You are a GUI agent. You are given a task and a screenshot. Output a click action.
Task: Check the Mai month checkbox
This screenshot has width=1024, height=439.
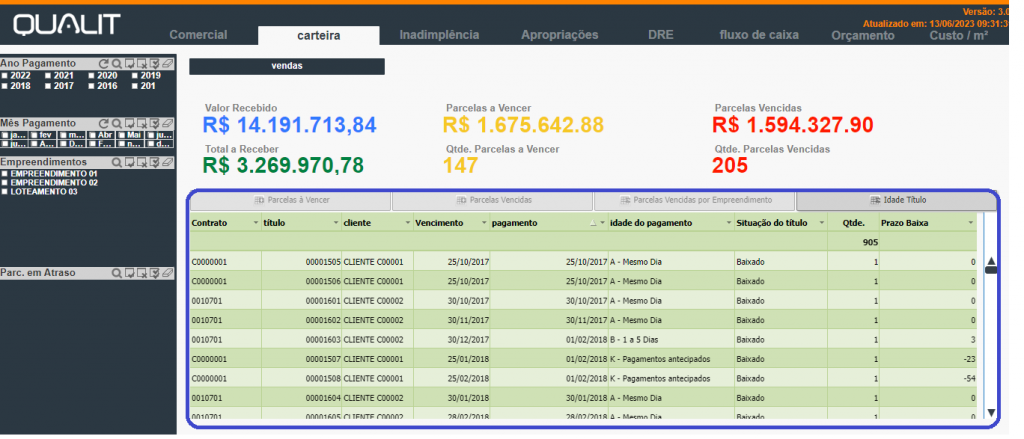[x=121, y=136]
